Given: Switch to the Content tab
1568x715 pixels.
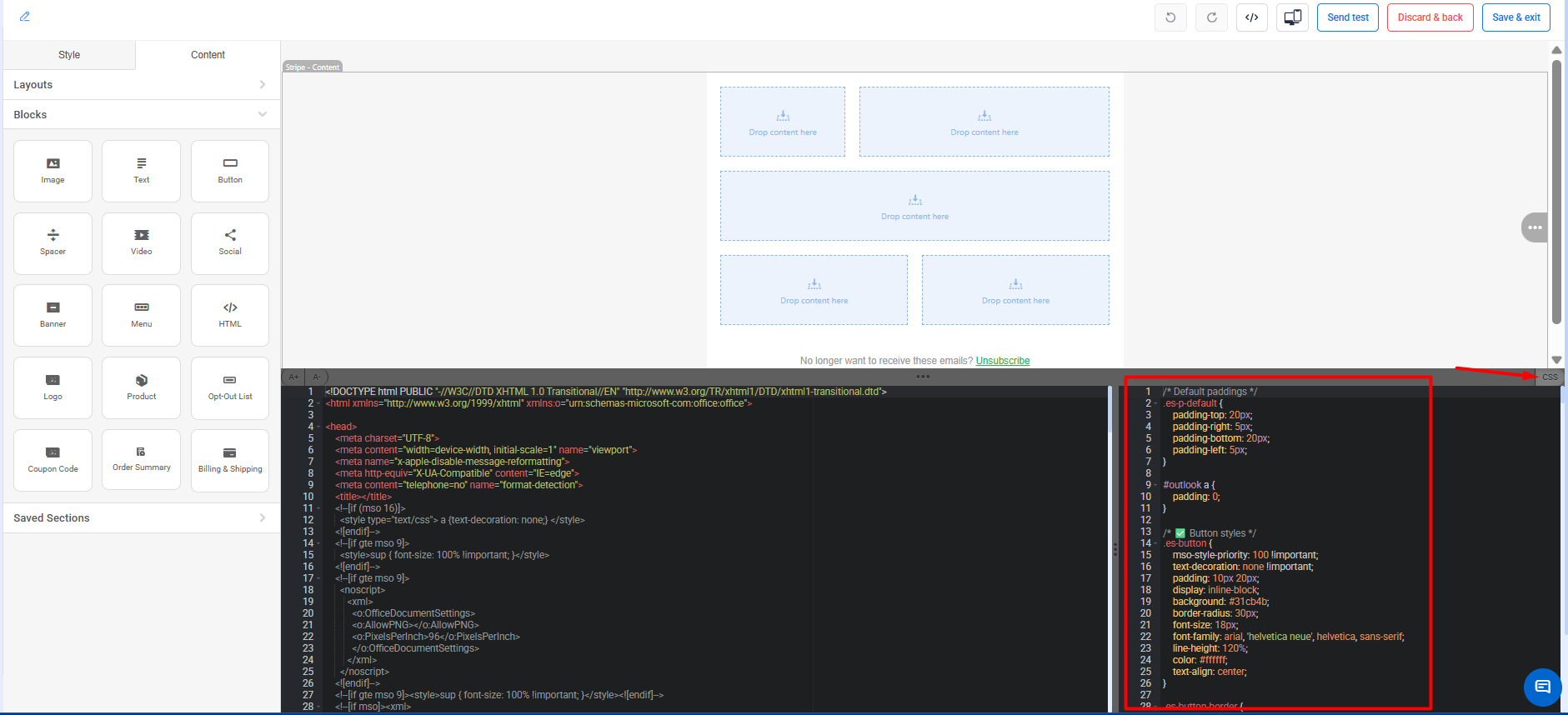Looking at the screenshot, I should coord(208,55).
